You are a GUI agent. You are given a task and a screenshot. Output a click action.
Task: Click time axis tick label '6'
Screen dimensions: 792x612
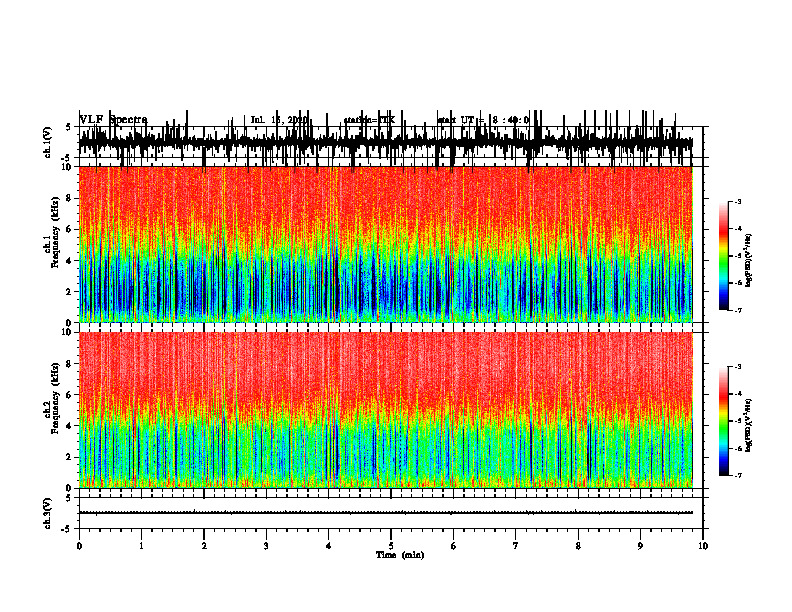pyautogui.click(x=454, y=546)
